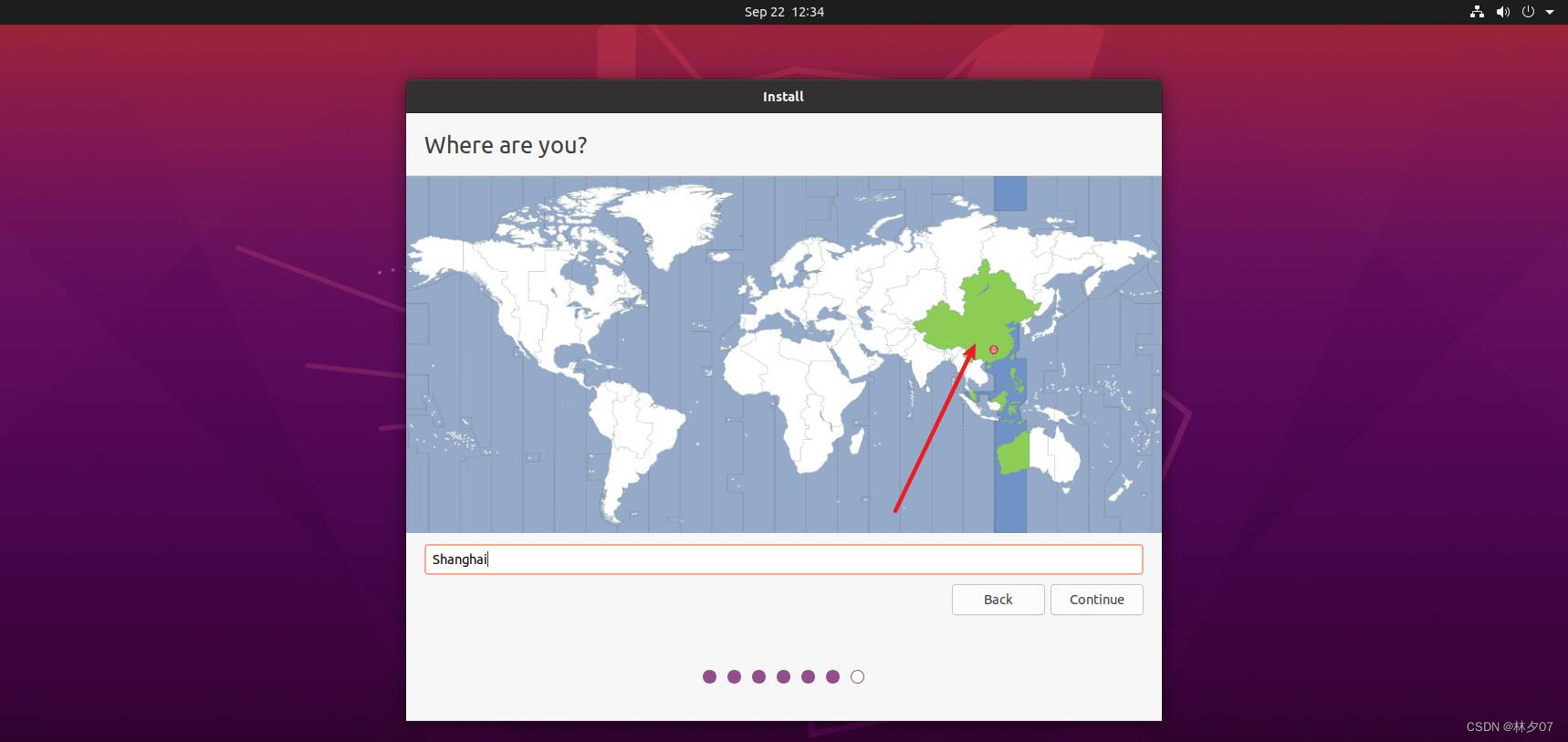Image resolution: width=1568 pixels, height=742 pixels.
Task: Select Western Australia green region on map
Action: pos(1013,453)
